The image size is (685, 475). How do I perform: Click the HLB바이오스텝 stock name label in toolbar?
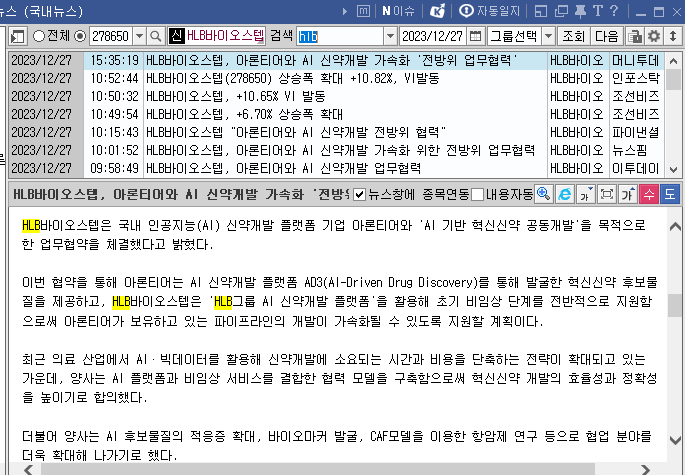pos(225,36)
